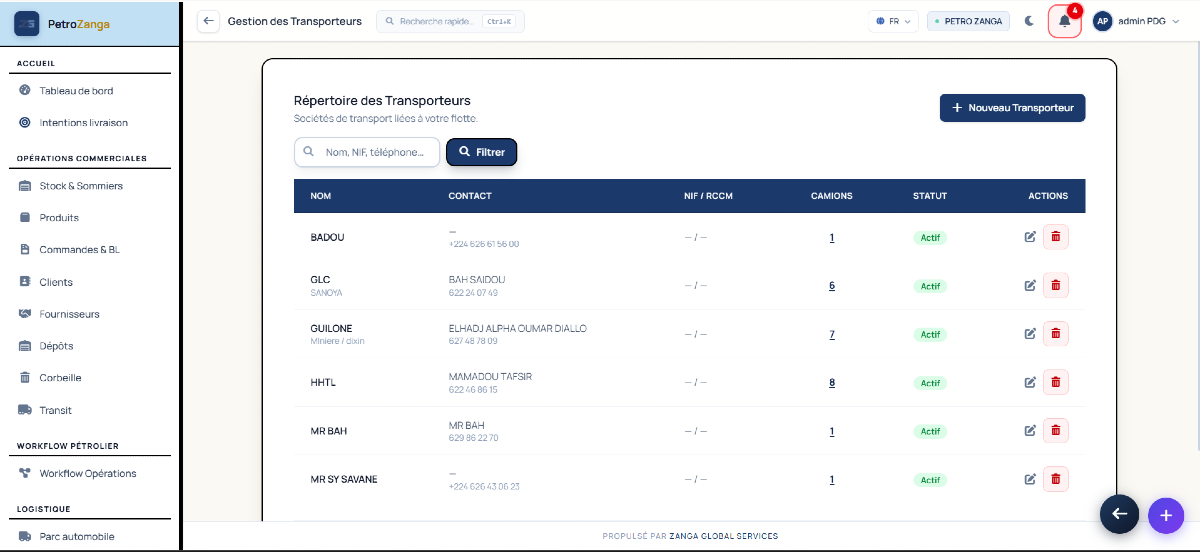Click the dark floating back arrow button

tap(1120, 514)
